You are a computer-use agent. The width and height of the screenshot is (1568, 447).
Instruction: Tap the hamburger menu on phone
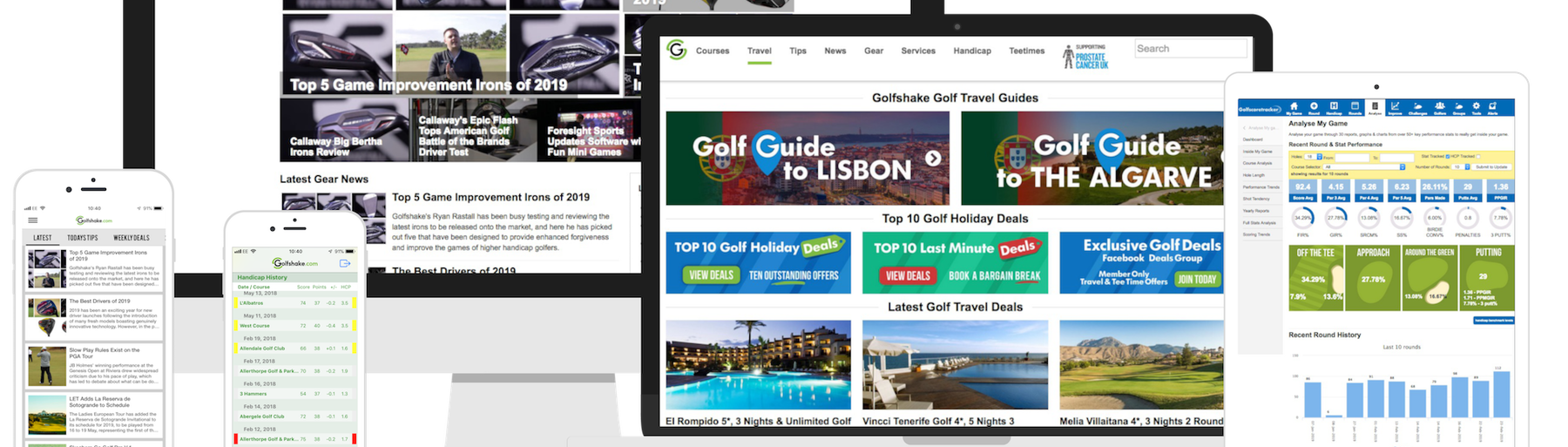click(x=33, y=220)
